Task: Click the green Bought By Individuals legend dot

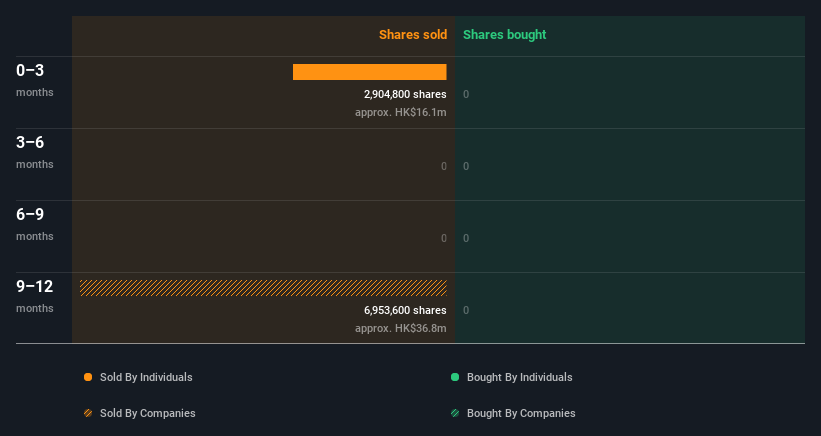Action: coord(455,377)
